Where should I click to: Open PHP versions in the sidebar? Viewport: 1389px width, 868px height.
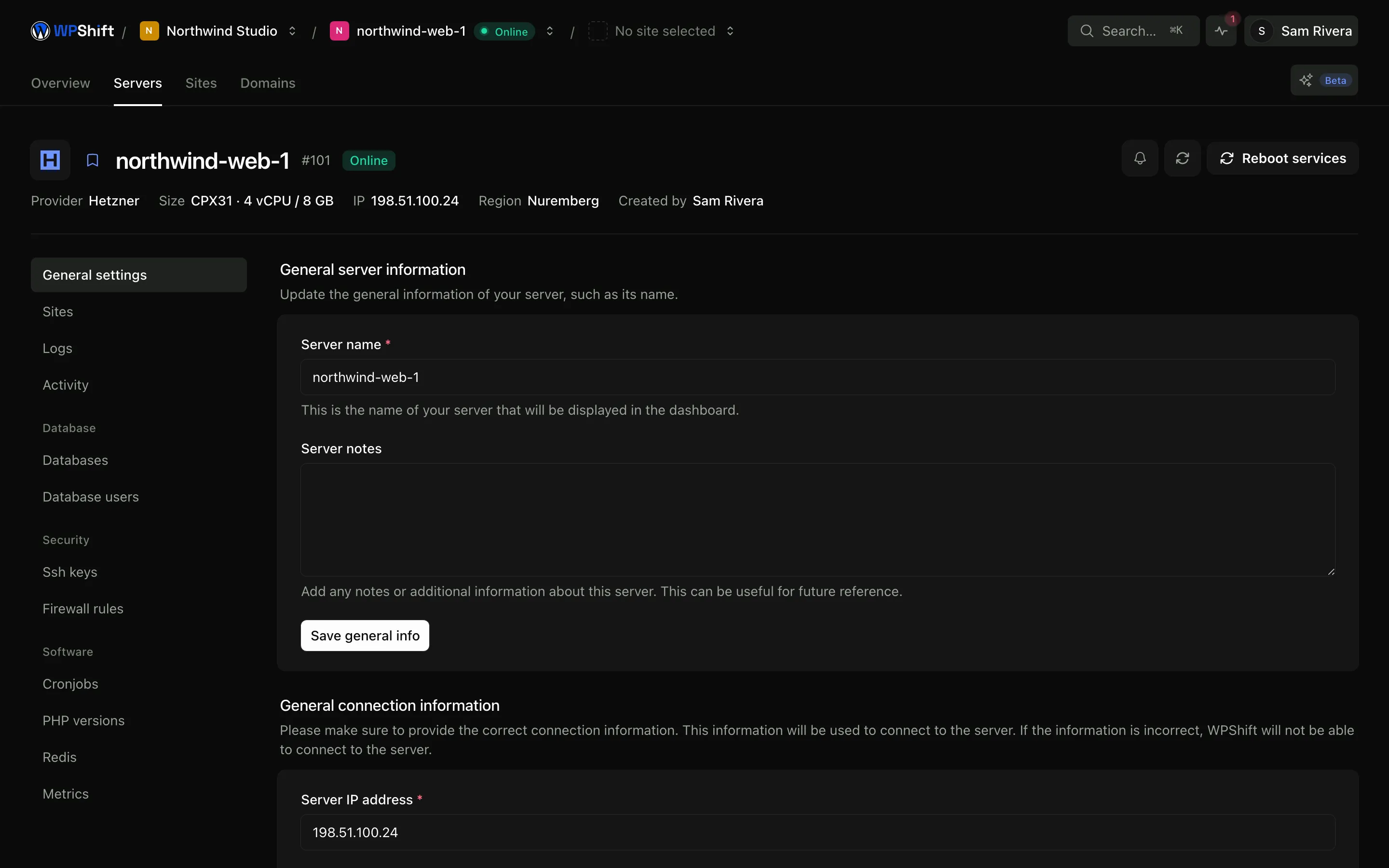coord(139,721)
